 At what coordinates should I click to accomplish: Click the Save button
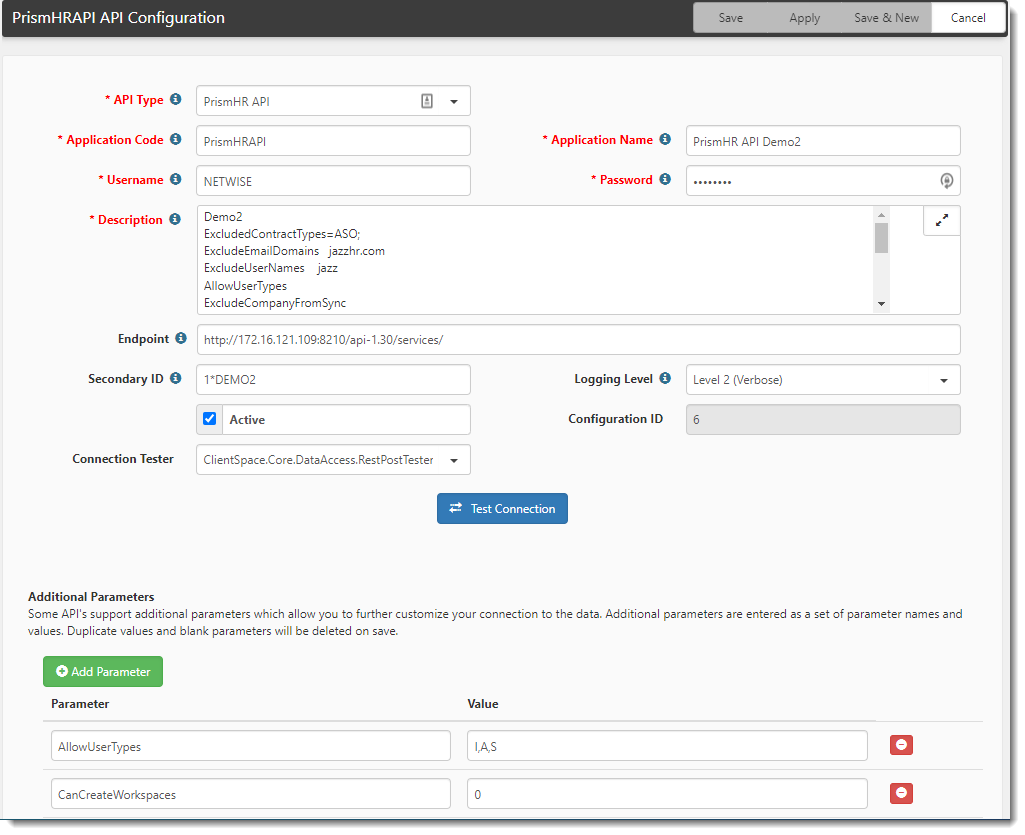pos(730,18)
